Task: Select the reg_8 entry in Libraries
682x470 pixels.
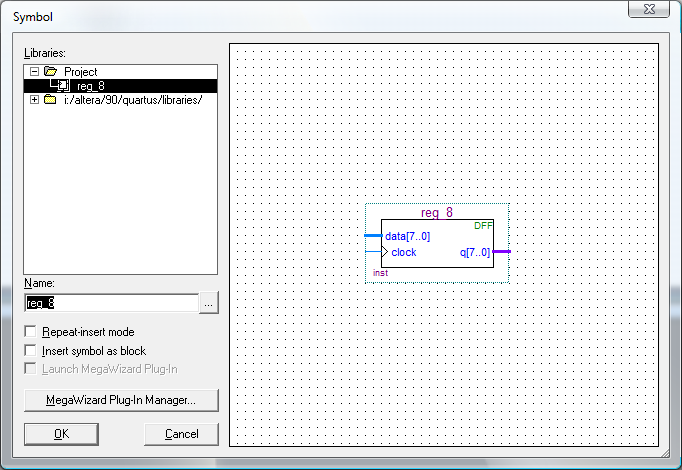Action: (120, 86)
